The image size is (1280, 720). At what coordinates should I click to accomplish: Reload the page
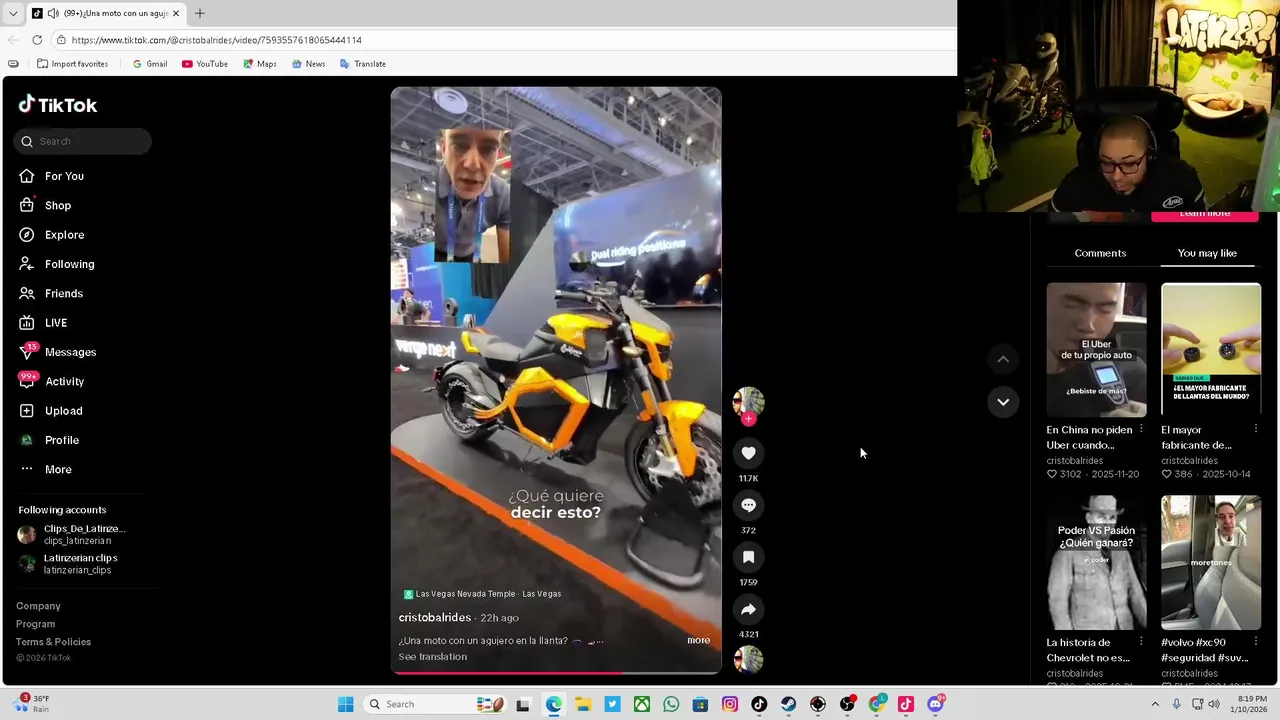tap(37, 40)
